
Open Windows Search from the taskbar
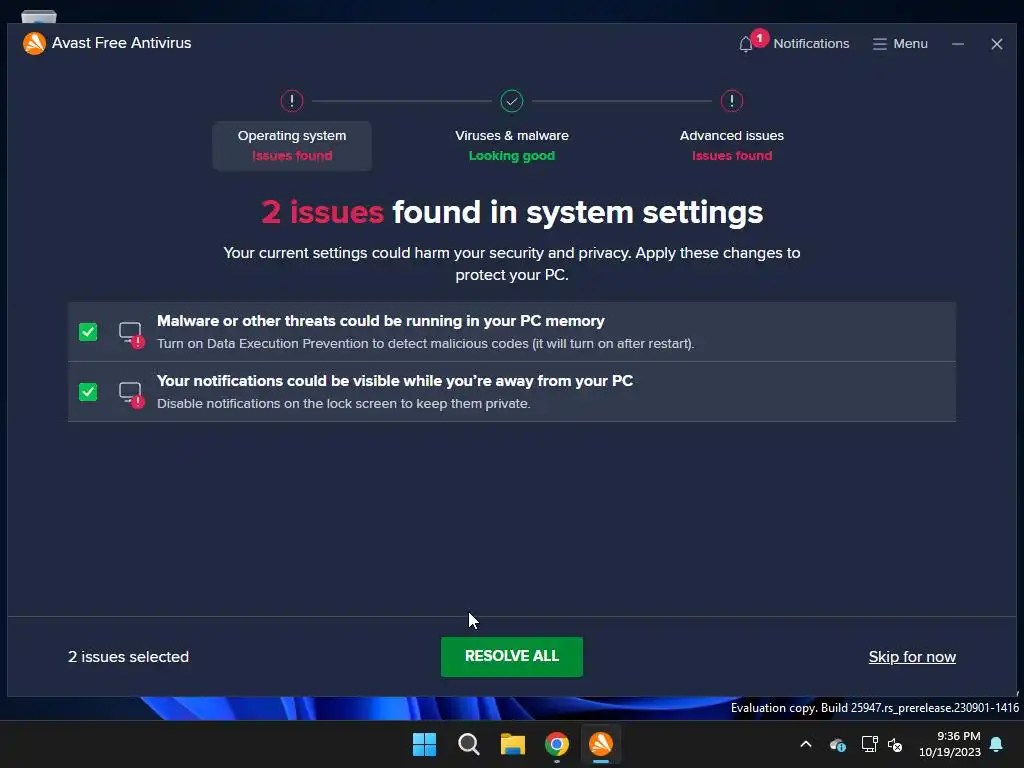tap(468, 744)
